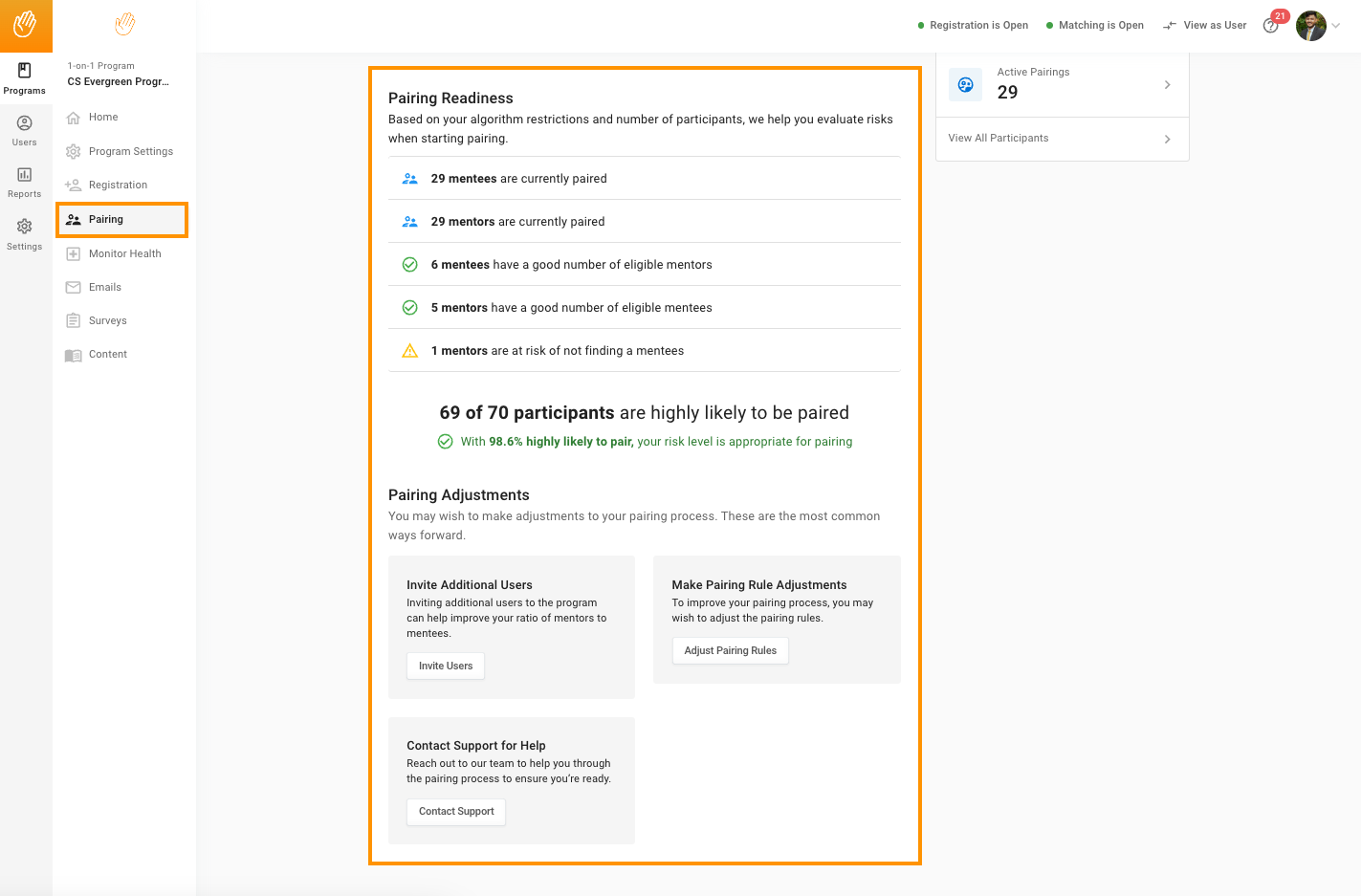Viewport: 1361px width, 896px height.
Task: Click the Program Settings gear icon
Action: point(74,151)
